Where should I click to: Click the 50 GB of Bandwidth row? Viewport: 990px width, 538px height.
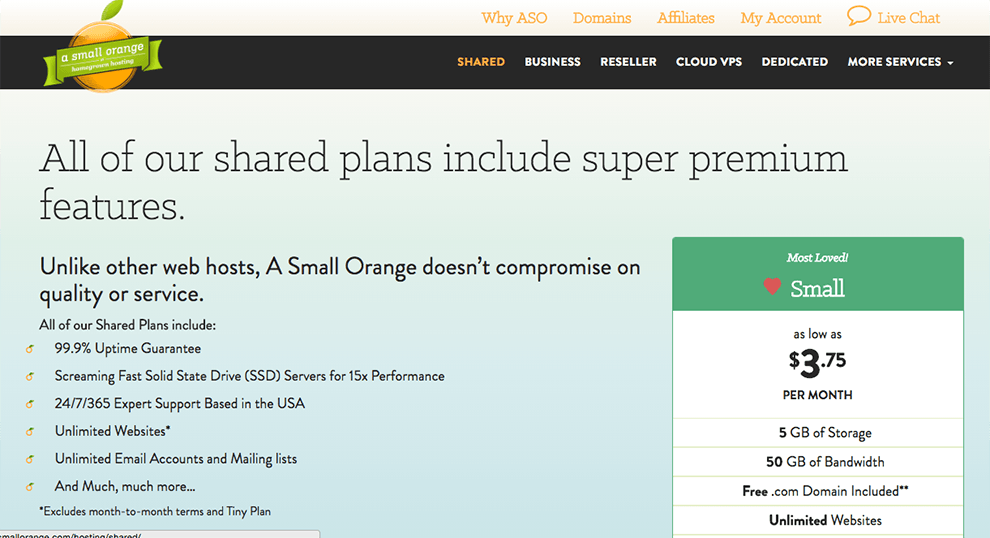(818, 462)
